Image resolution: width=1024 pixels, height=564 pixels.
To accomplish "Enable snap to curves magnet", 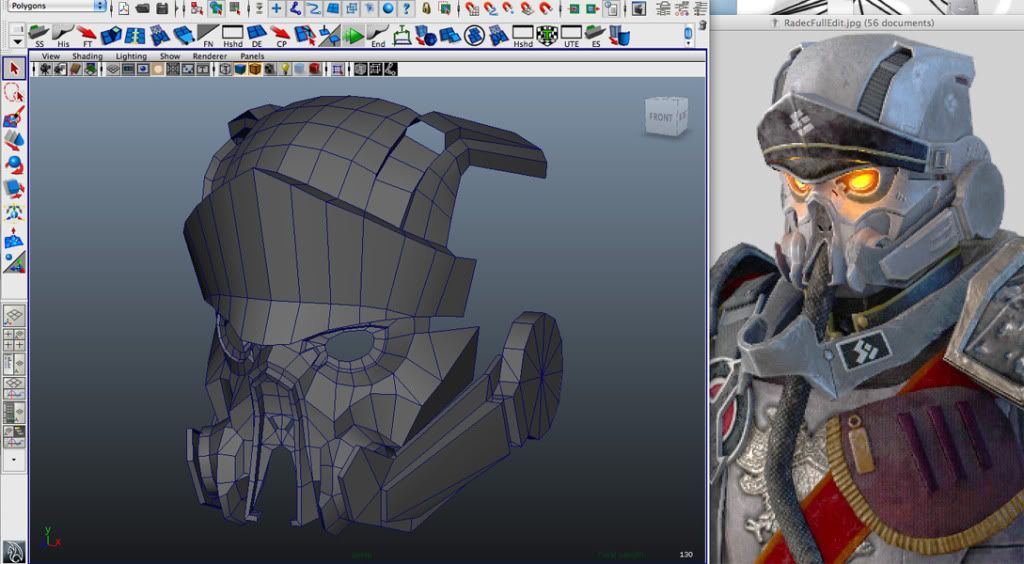I will tap(490, 8).
